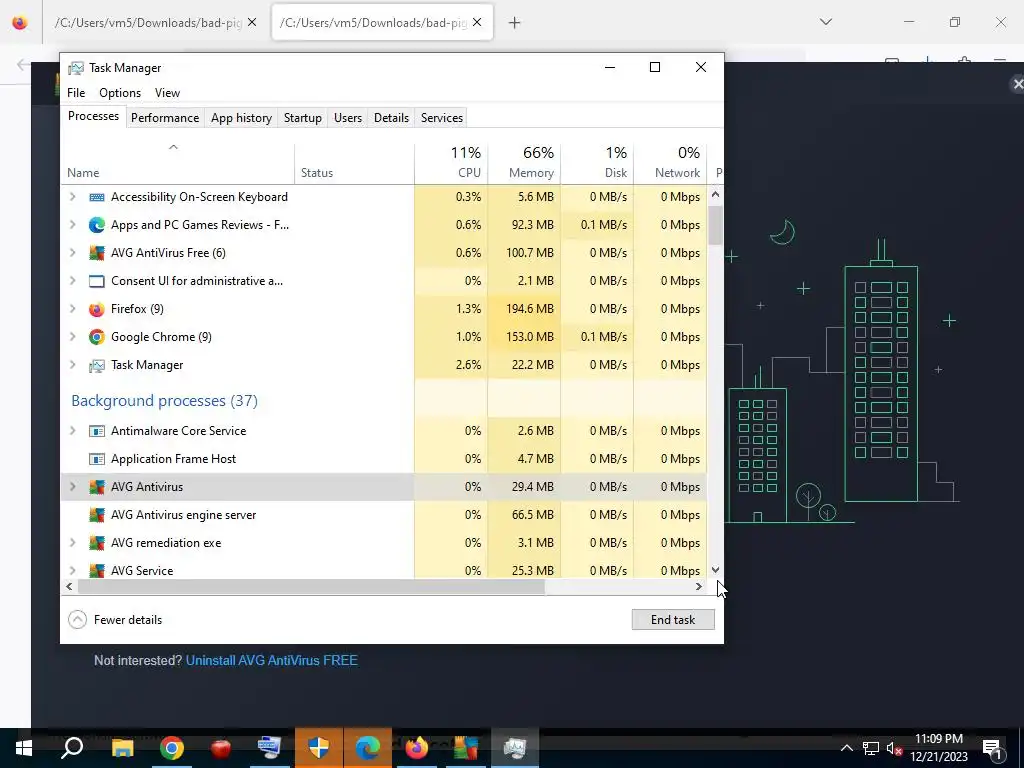
Task: Close the first bad-pig browser tab
Action: (x=252, y=22)
